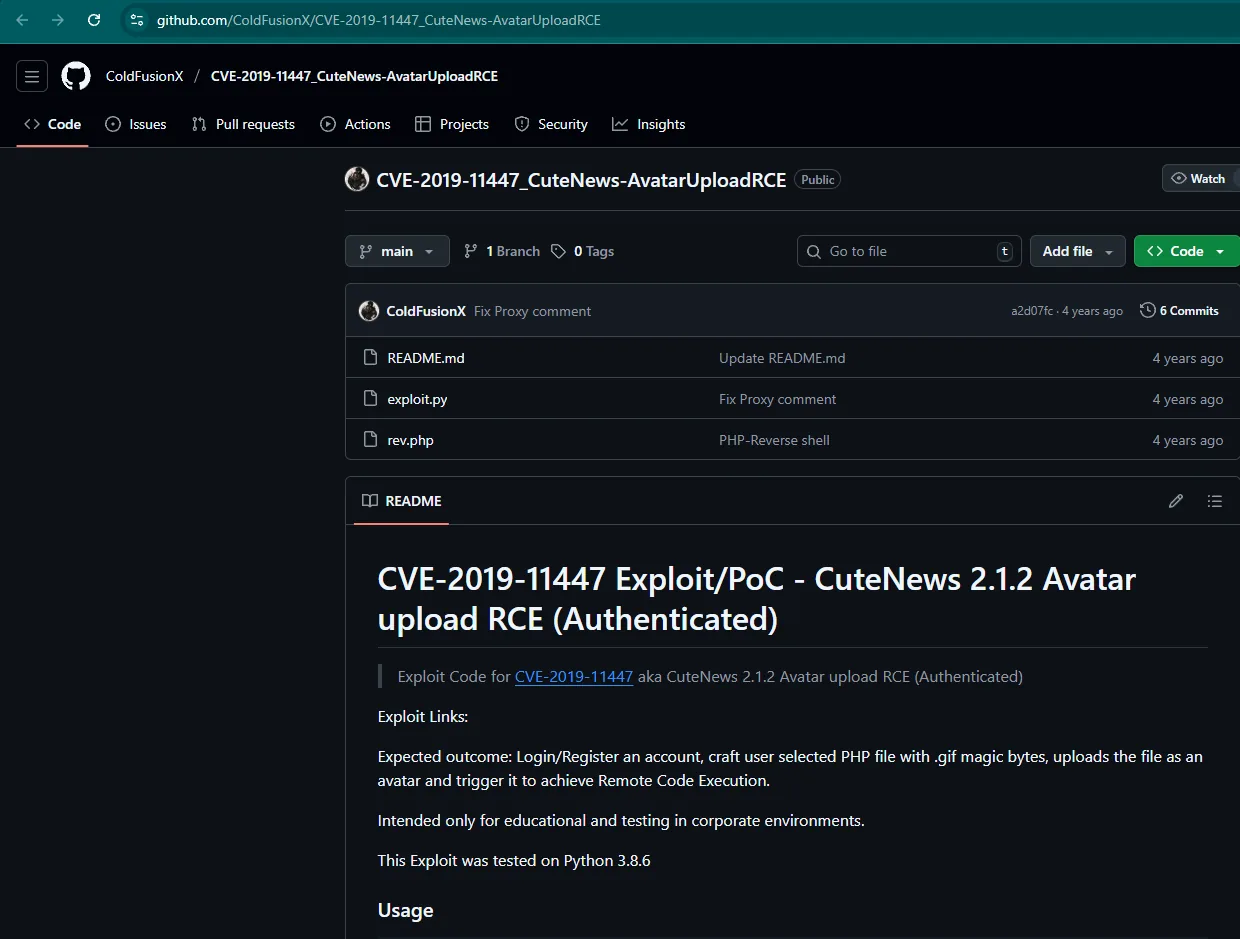This screenshot has width=1240, height=939.
Task: Edit README with the pencil icon
Action: coord(1176,501)
